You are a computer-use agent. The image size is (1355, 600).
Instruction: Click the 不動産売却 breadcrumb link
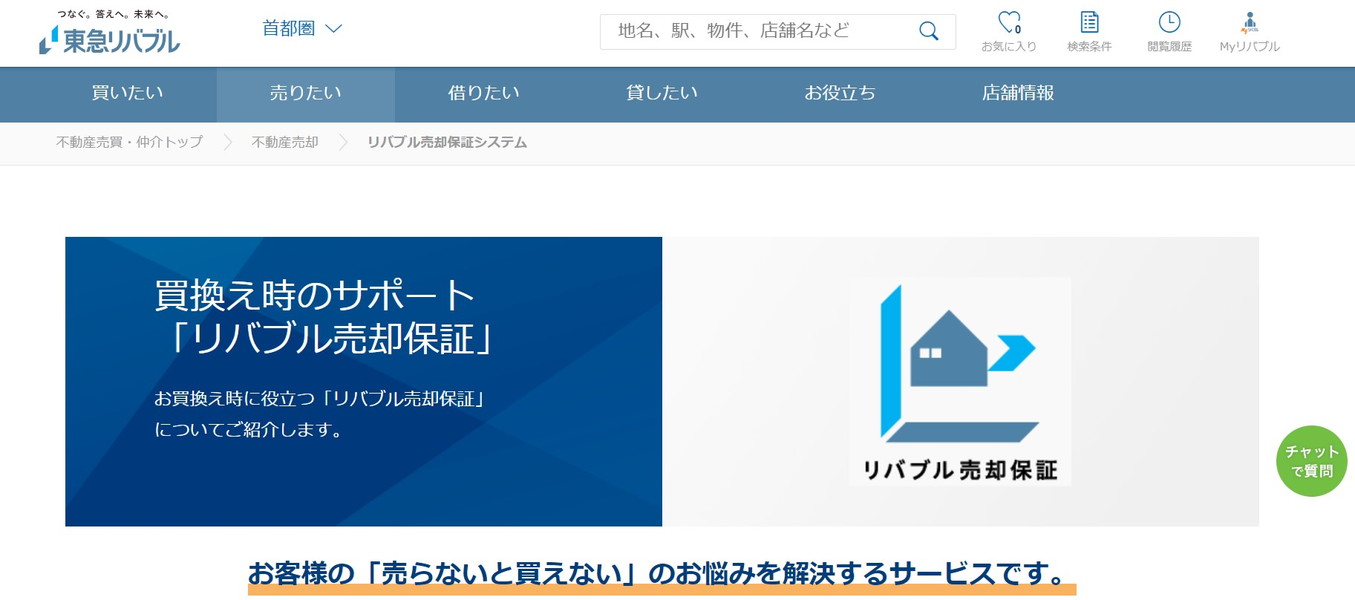click(x=283, y=142)
